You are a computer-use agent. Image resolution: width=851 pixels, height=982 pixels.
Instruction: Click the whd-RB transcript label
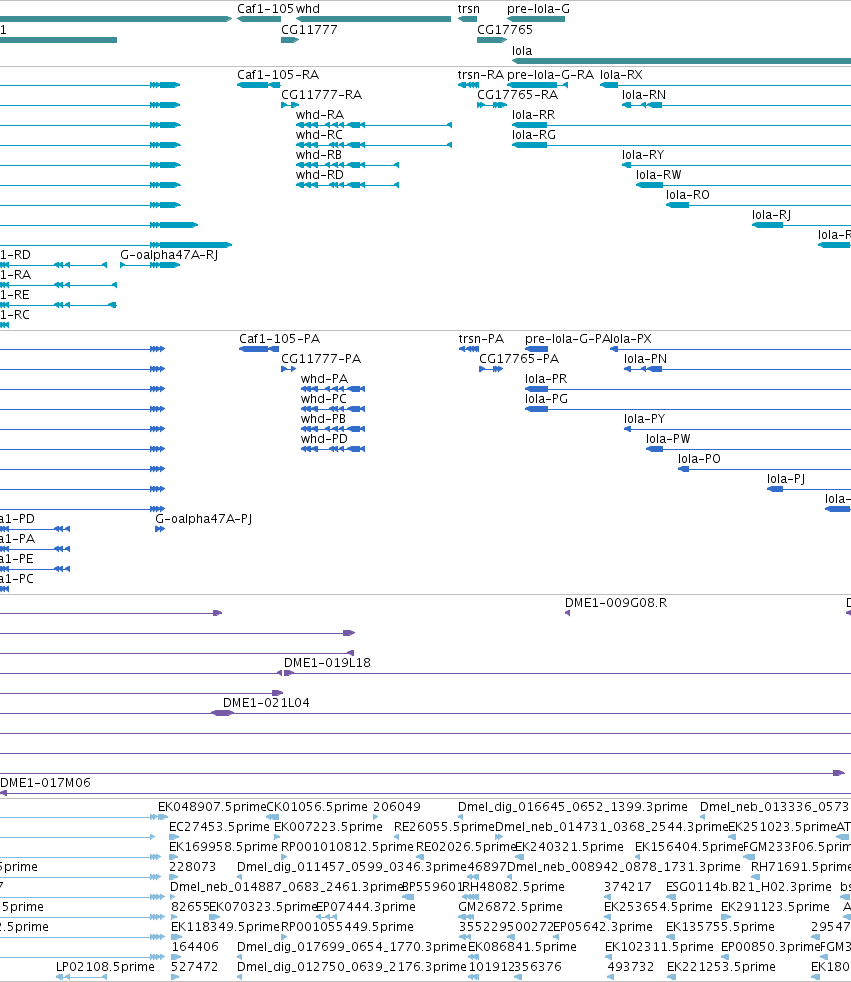319,155
